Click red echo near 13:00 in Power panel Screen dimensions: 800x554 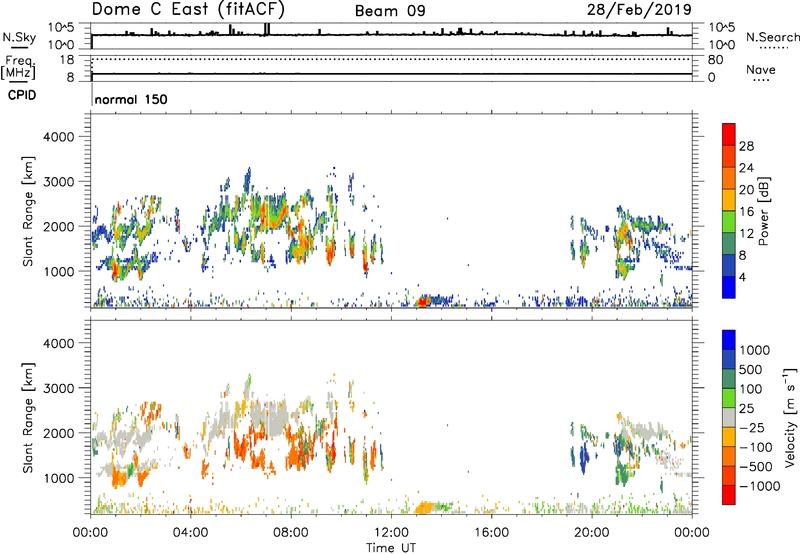[x=422, y=302]
